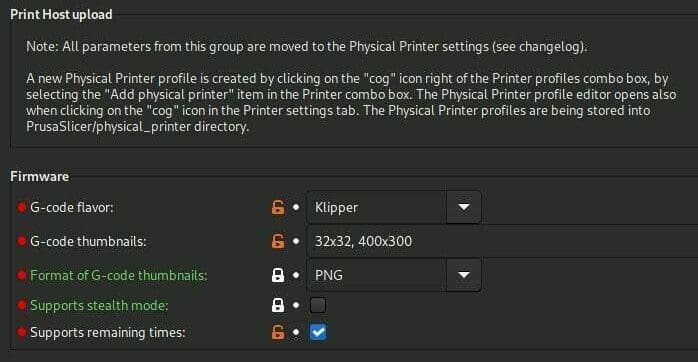This screenshot has height=362, width=698.
Task: Click the green Format of G-code thumbnails label
Action: (x=118, y=275)
